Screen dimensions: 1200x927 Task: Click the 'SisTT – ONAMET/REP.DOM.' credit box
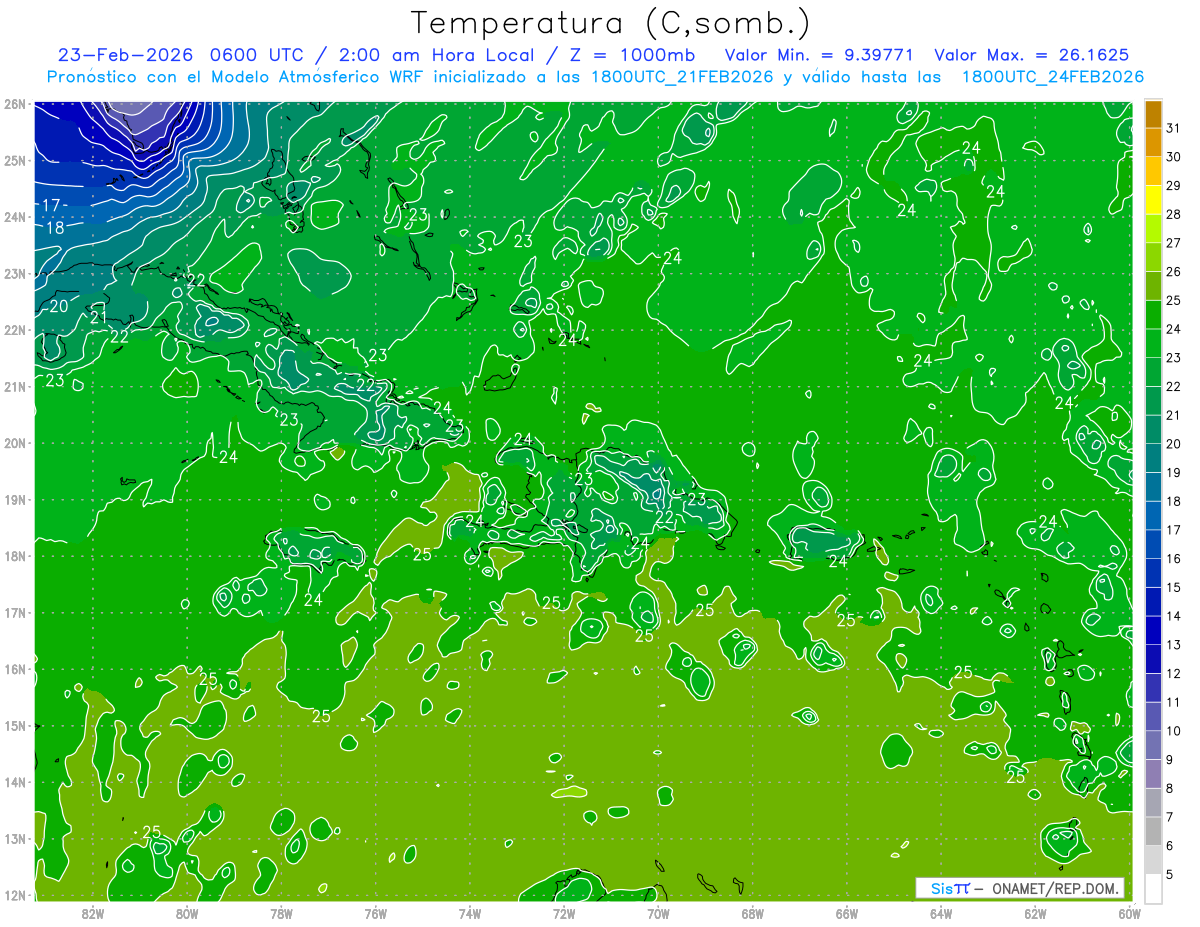pos(1020,888)
